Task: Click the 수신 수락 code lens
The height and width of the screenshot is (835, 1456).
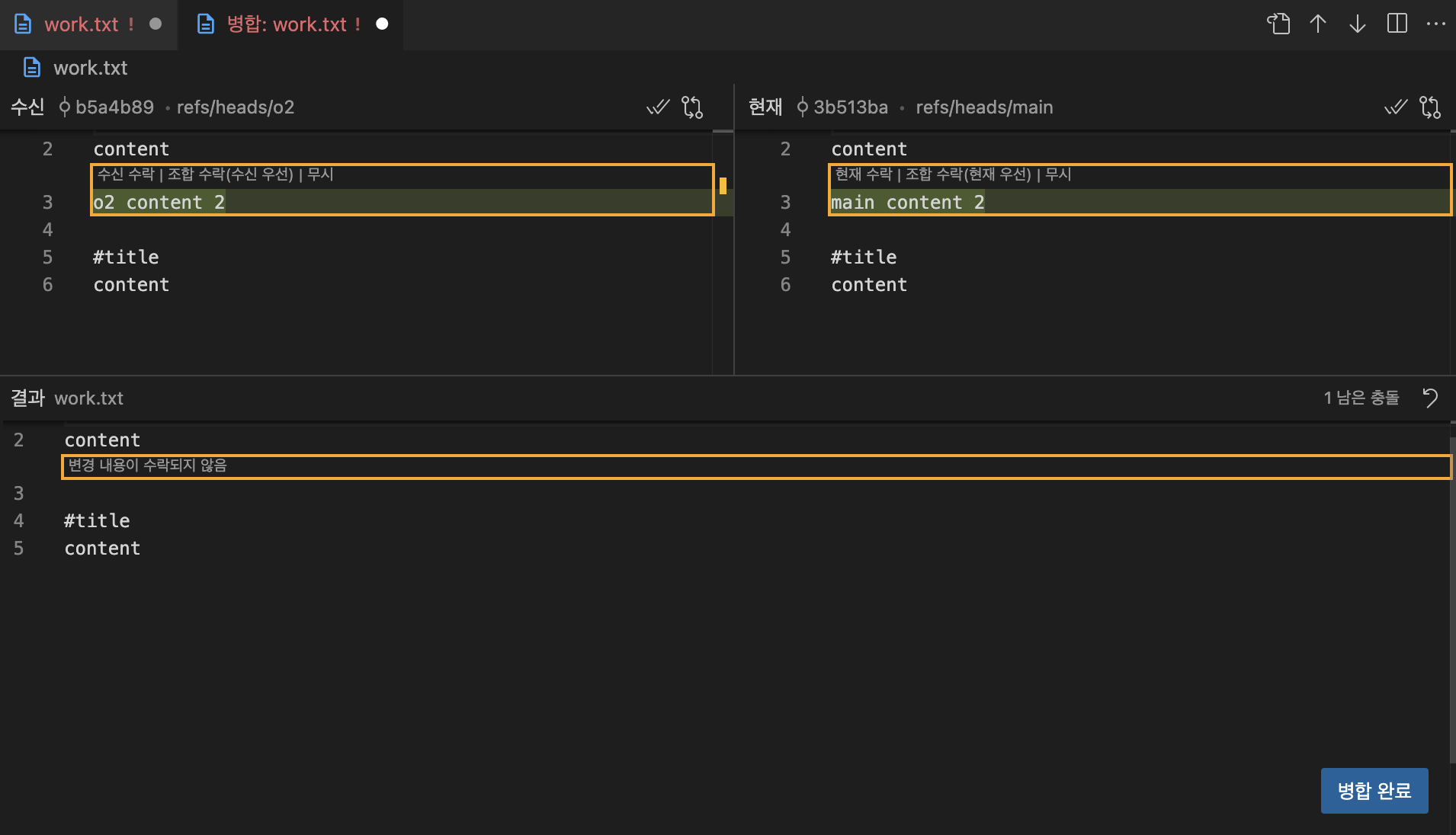Action: (x=126, y=174)
